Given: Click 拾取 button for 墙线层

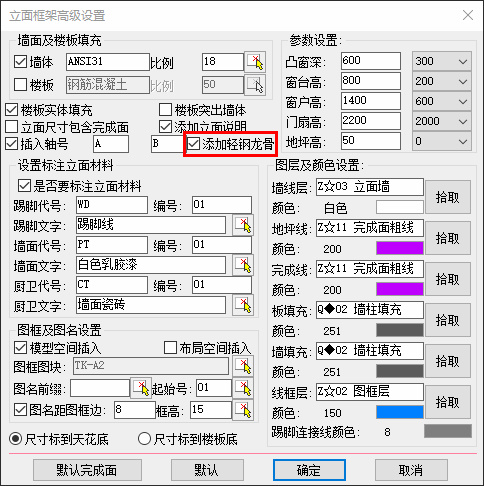Looking at the screenshot, I should [448, 197].
